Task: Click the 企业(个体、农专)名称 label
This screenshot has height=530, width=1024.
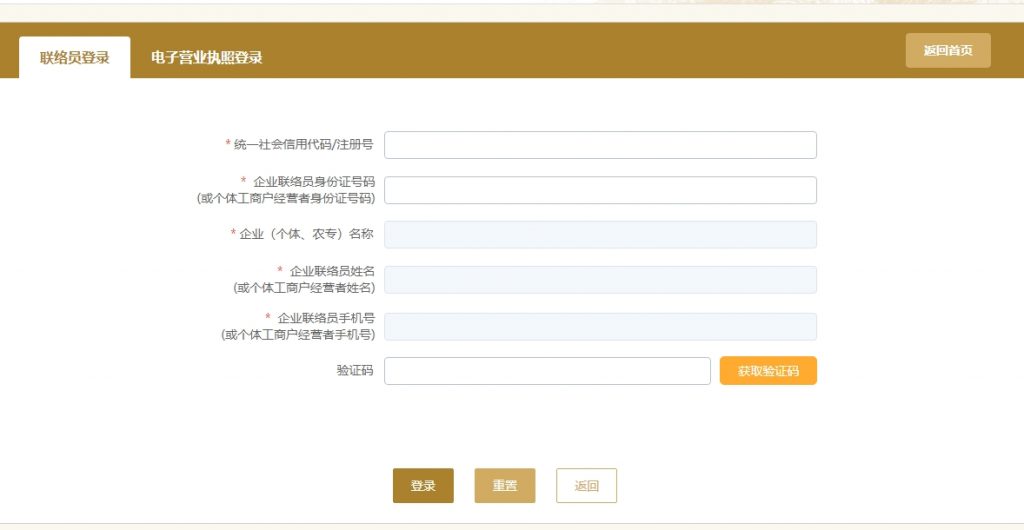Action: click(x=306, y=234)
